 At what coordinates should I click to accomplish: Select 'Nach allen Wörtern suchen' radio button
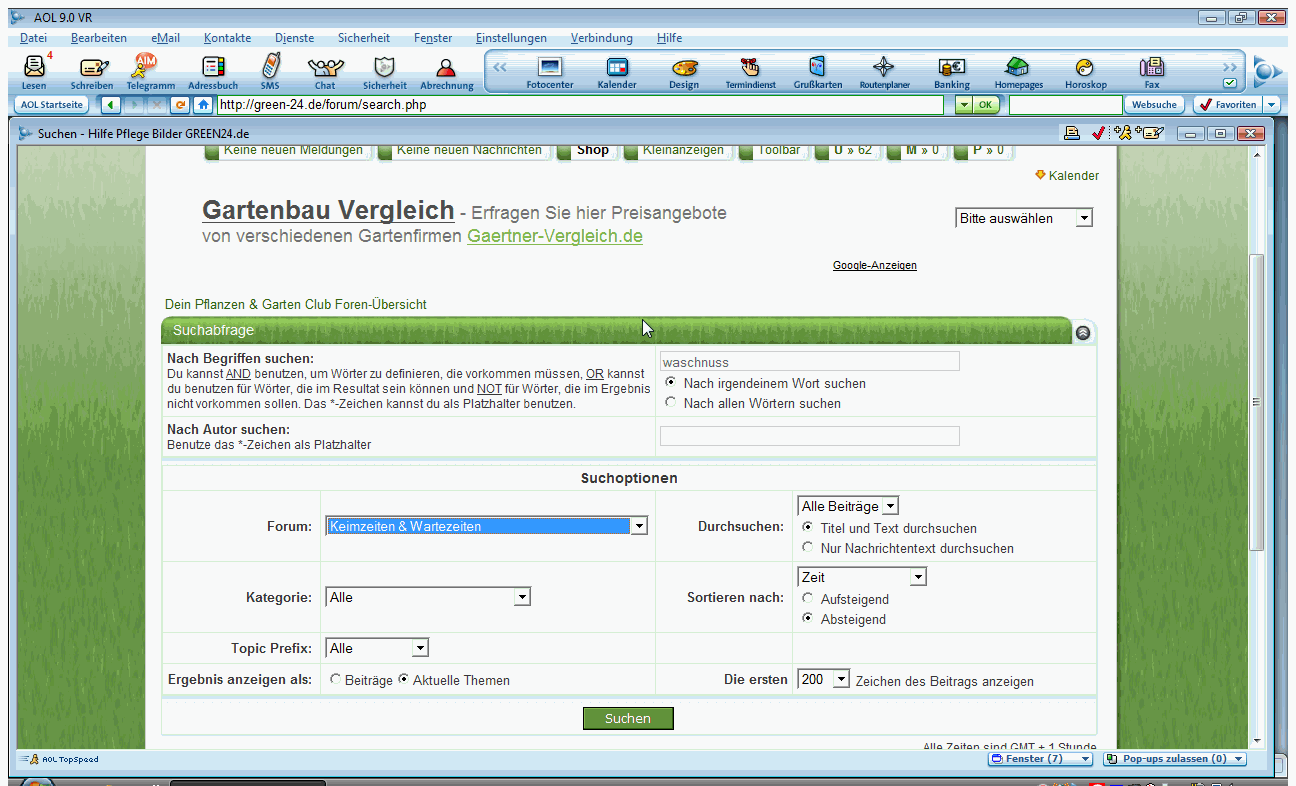[670, 403]
